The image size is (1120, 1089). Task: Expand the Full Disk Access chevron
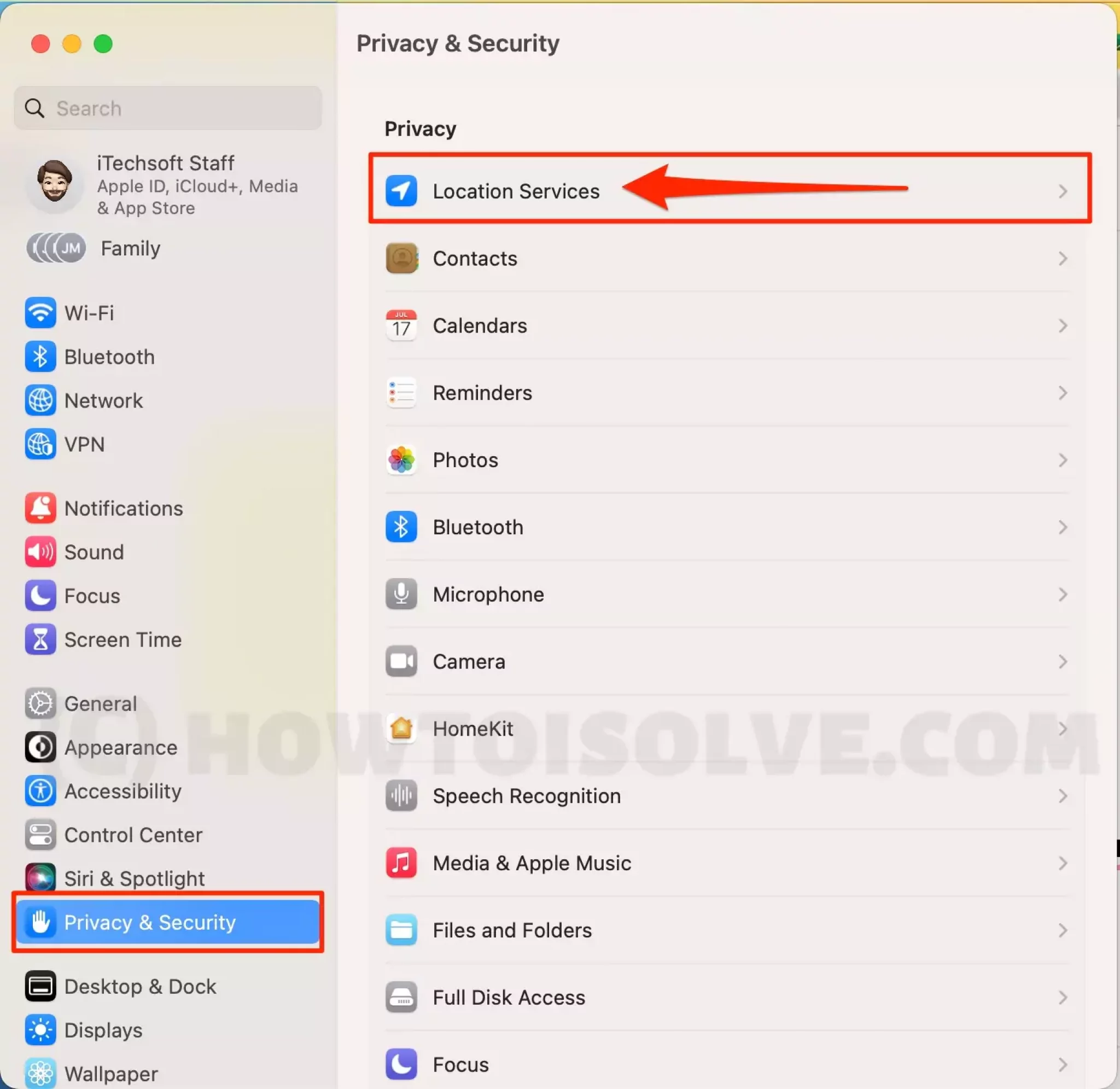pyautogui.click(x=1062, y=997)
